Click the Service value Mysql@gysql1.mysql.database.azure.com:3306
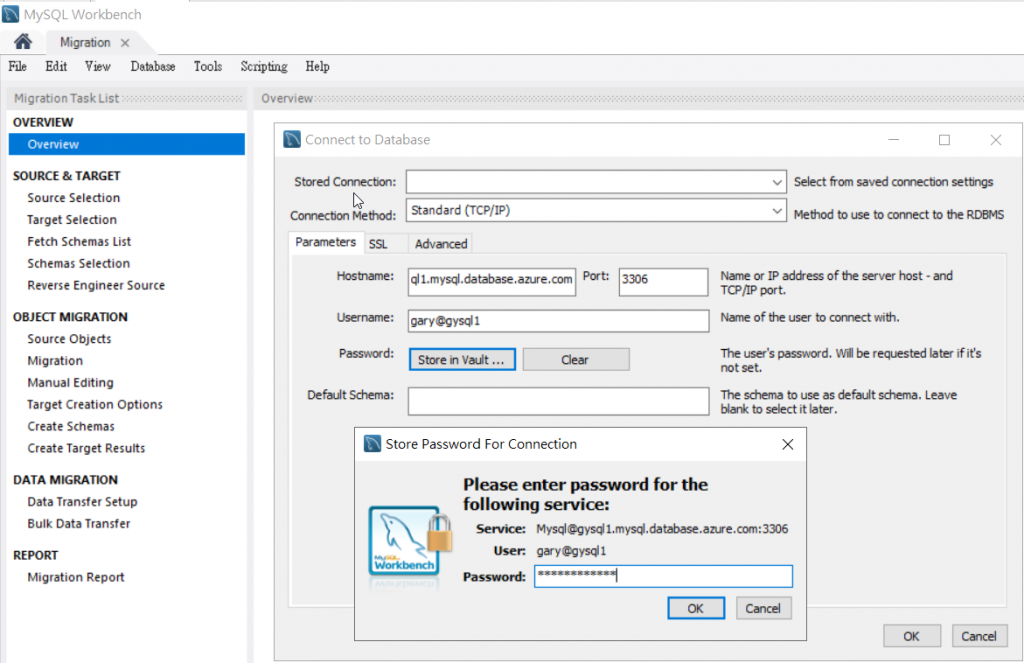Image resolution: width=1024 pixels, height=663 pixels. [662, 529]
